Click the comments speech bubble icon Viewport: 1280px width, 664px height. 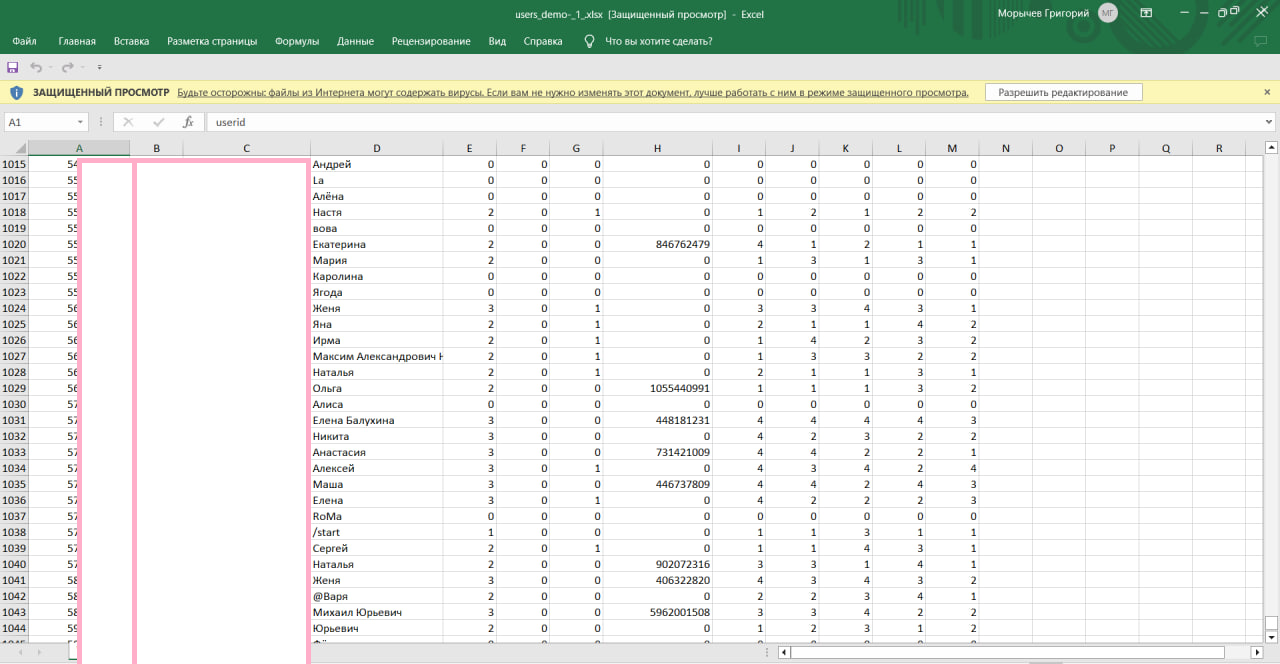1260,41
